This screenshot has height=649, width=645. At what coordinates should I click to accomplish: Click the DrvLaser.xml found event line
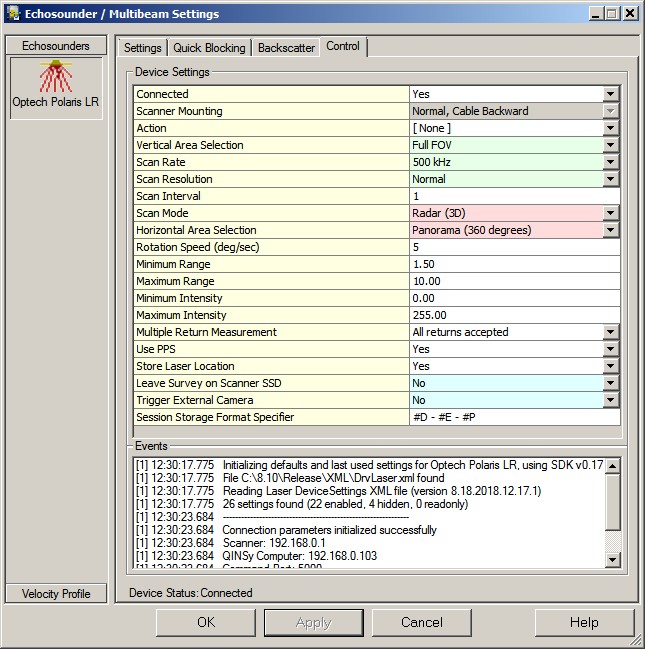pyautogui.click(x=334, y=478)
